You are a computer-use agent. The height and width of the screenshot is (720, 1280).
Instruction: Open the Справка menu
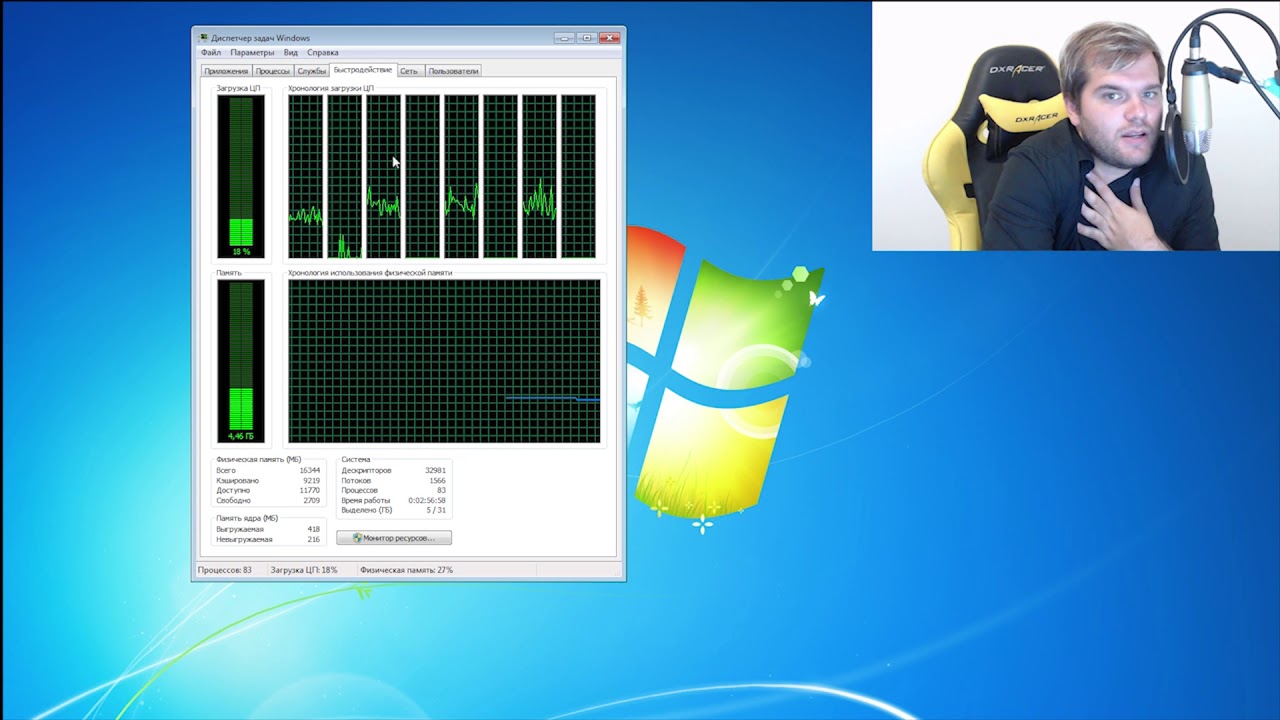point(323,52)
